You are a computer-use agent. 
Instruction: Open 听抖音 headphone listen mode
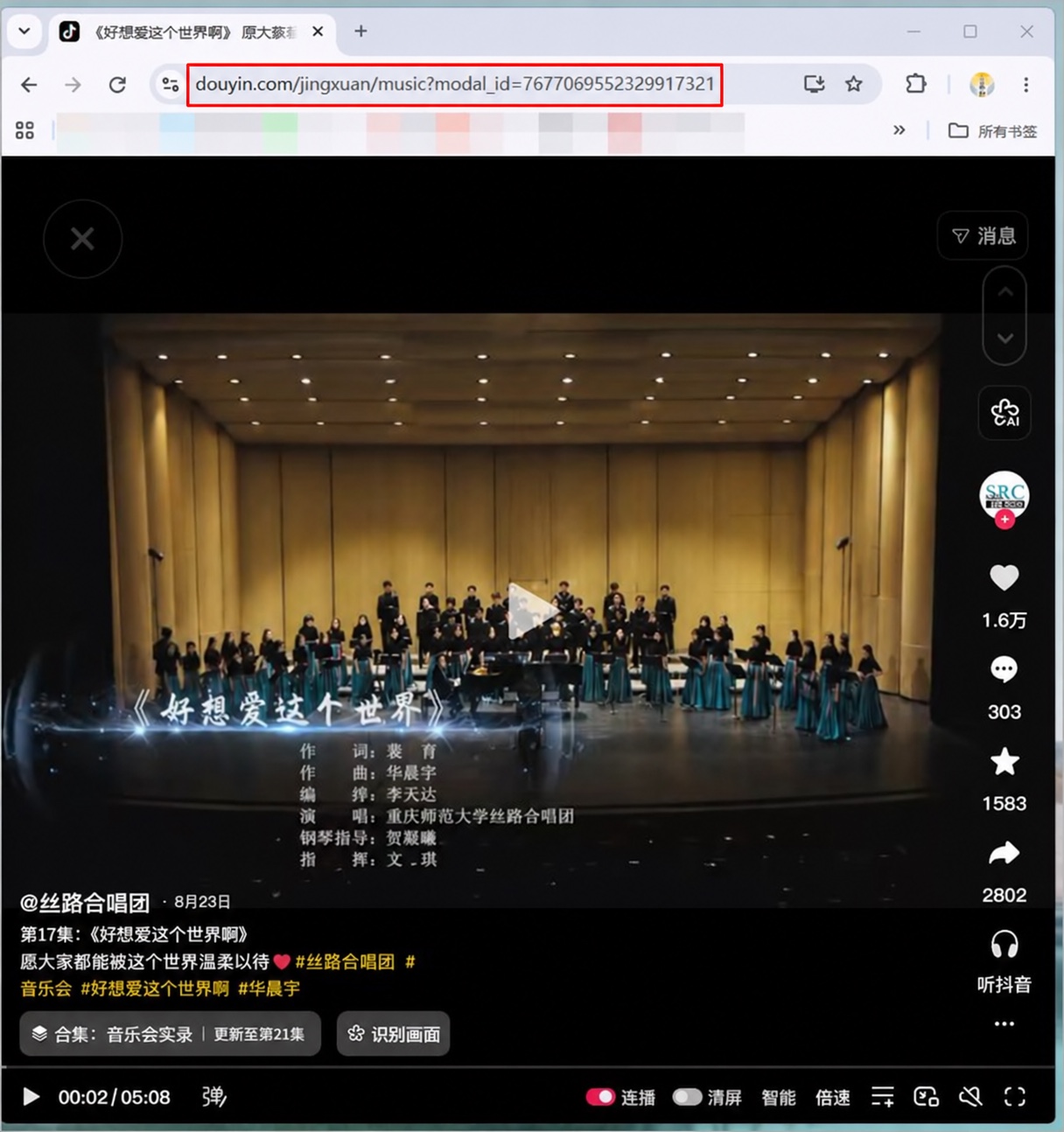click(x=1004, y=961)
